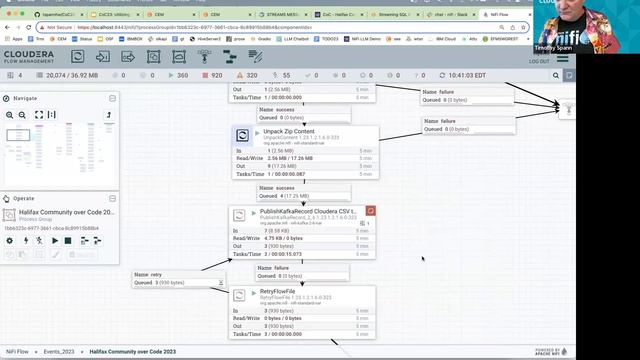Reload the page with browser refresh icon
The image size is (640, 360).
28,27
